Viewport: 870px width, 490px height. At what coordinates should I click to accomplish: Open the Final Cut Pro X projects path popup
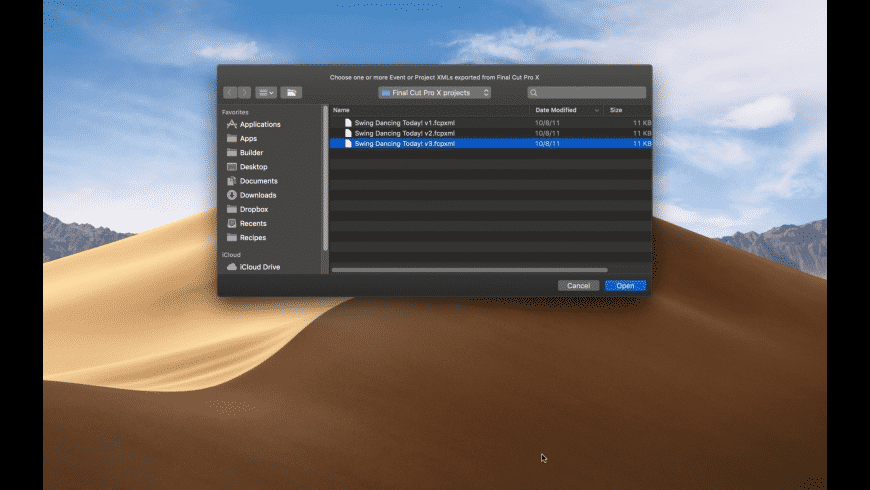tap(435, 93)
